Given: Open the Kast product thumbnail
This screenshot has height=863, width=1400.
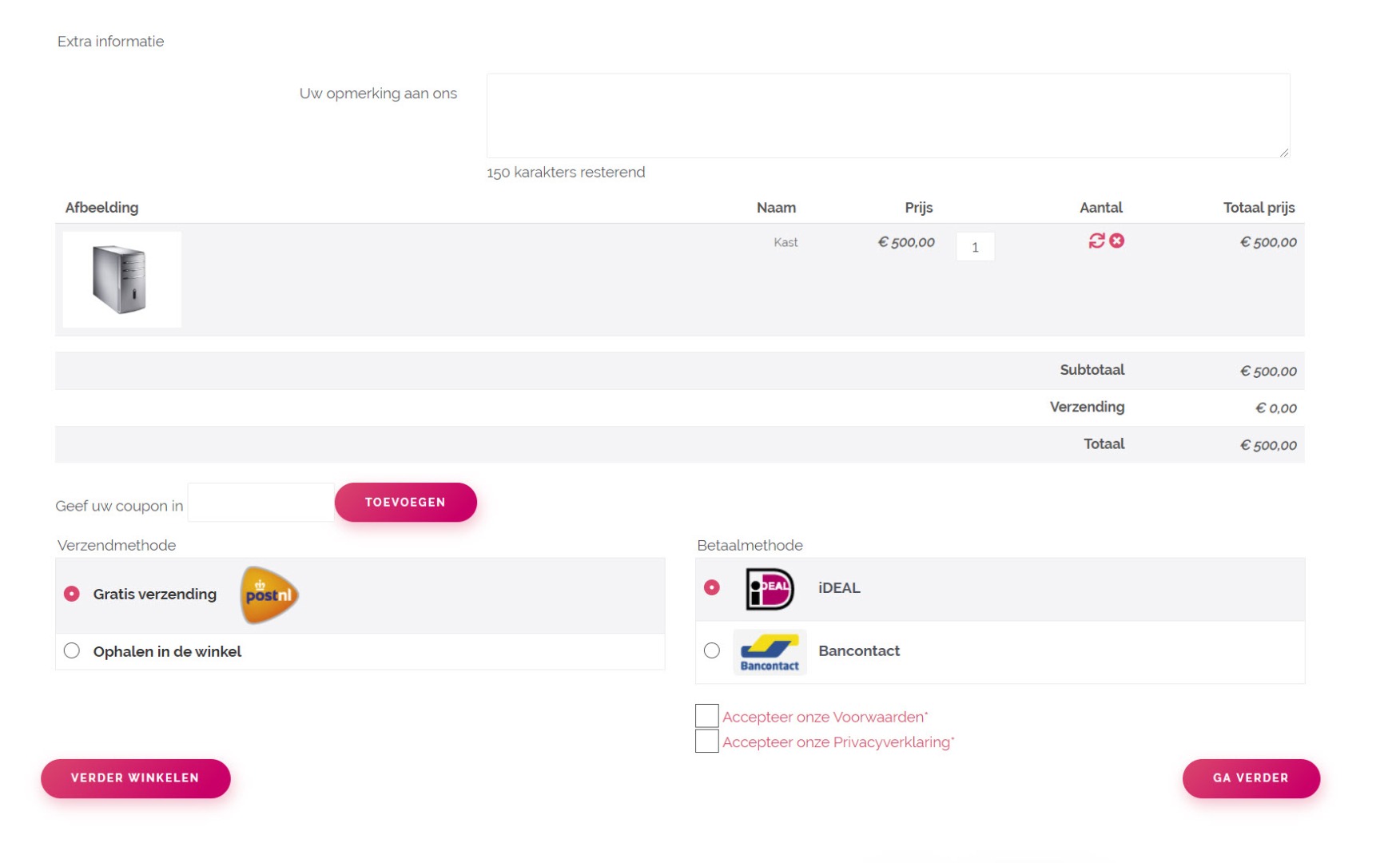Looking at the screenshot, I should pos(121,279).
